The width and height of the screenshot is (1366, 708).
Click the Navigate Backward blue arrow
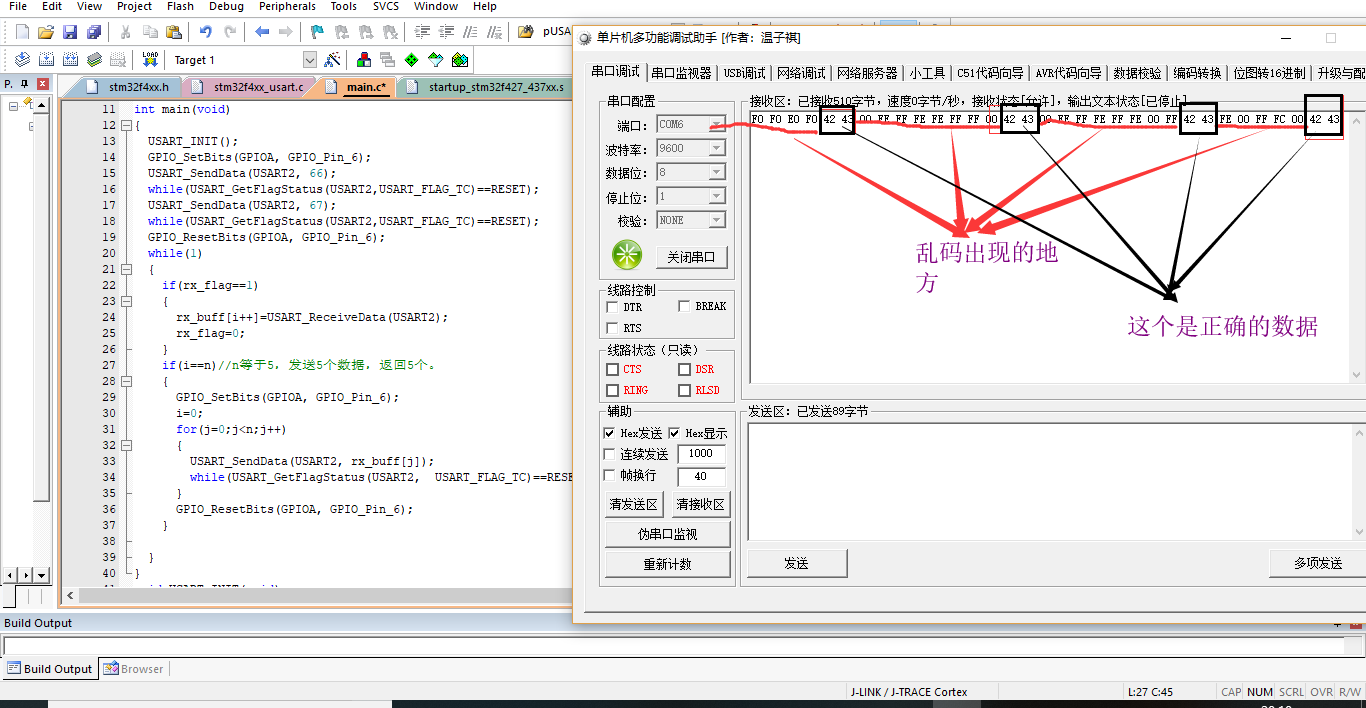coord(262,32)
